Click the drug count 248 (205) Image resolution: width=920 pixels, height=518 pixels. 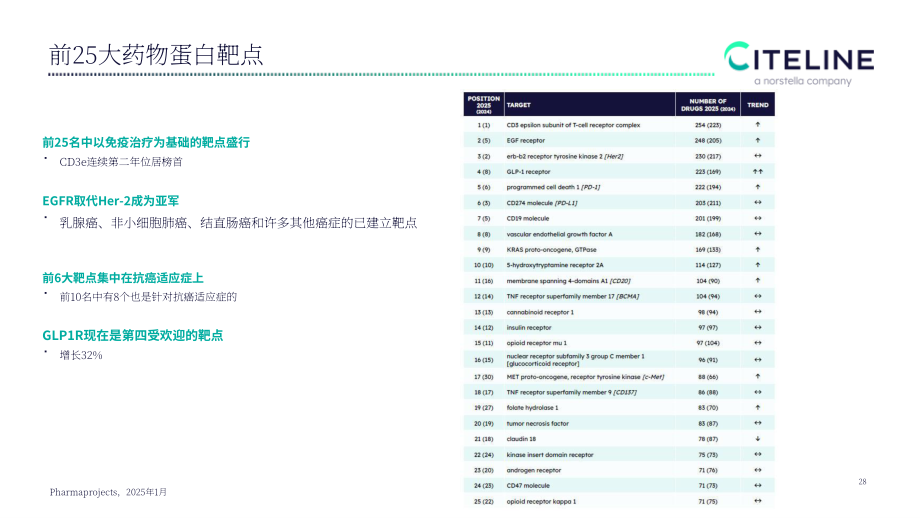pyautogui.click(x=708, y=141)
